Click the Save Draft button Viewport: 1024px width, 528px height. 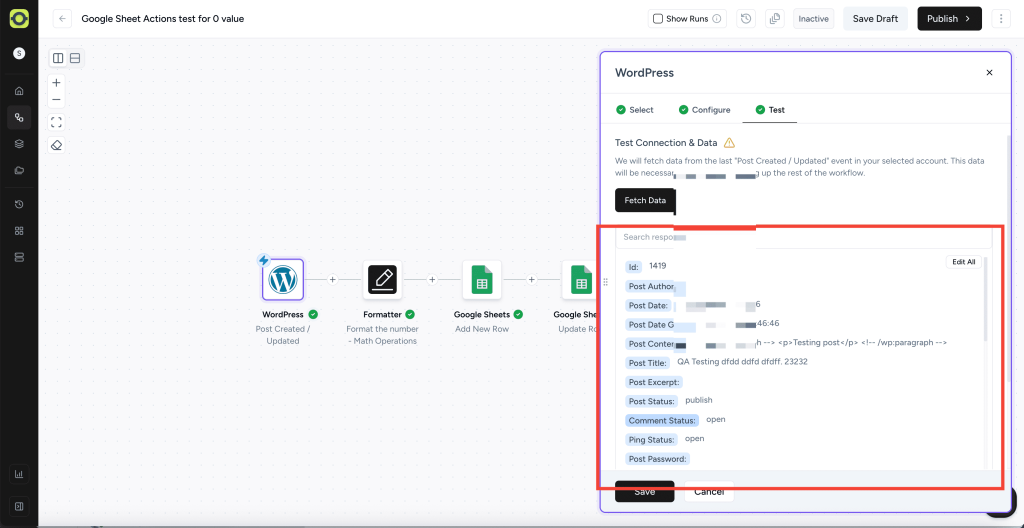coord(875,19)
